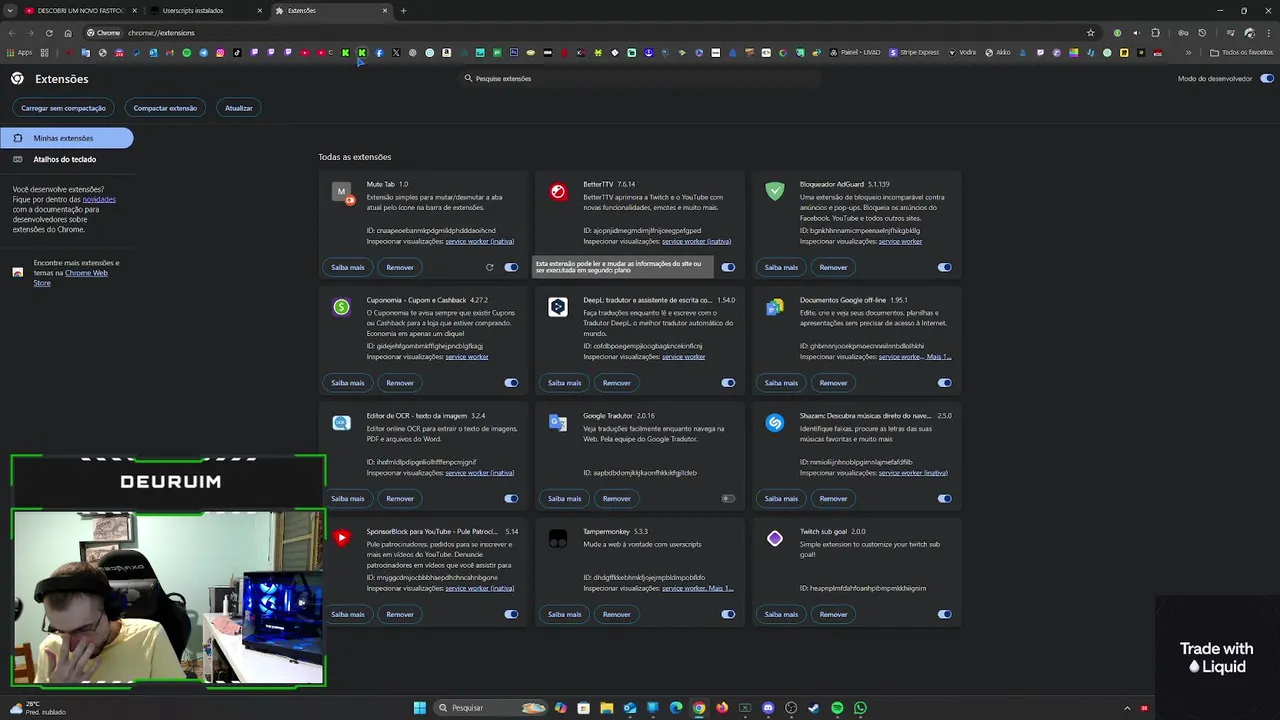This screenshot has height=720, width=1280.
Task: Click Carregar sem compactação button
Action: coord(63,108)
